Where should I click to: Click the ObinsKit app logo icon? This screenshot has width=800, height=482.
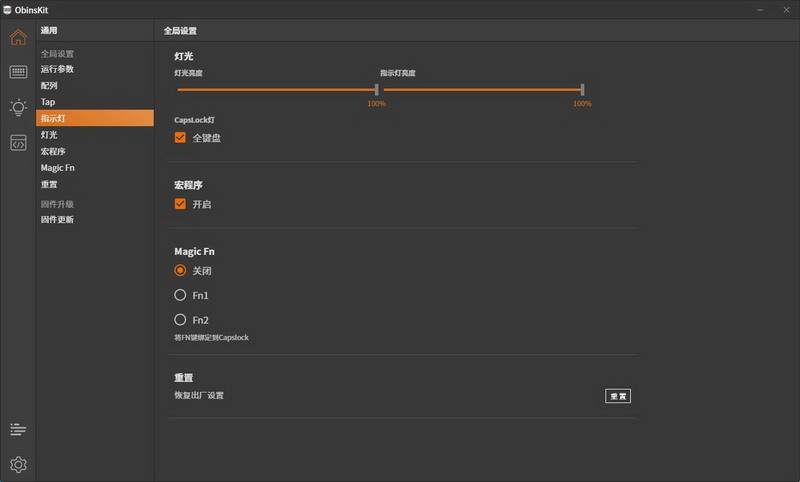point(7,9)
